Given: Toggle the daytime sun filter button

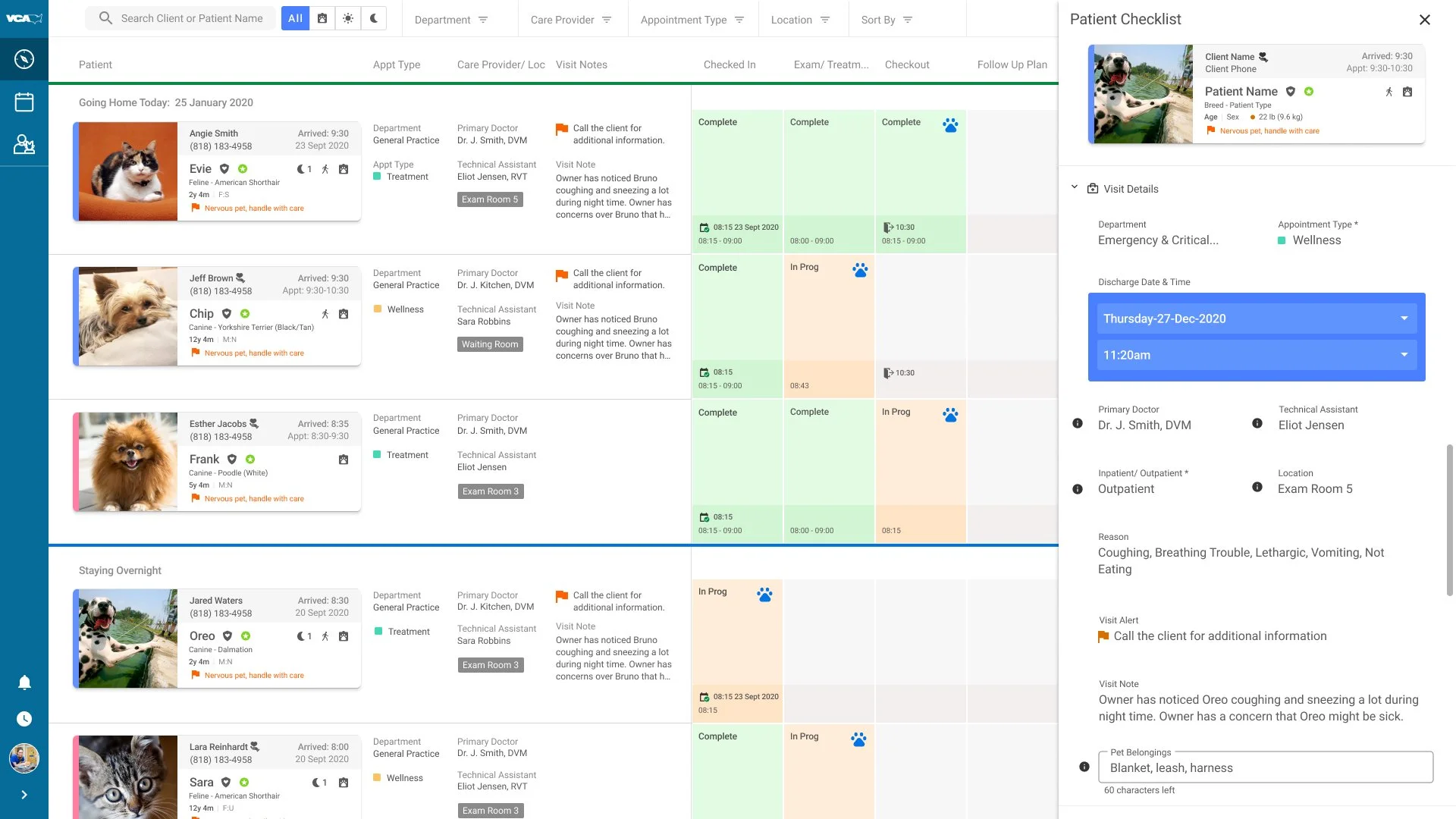Looking at the screenshot, I should 348,18.
